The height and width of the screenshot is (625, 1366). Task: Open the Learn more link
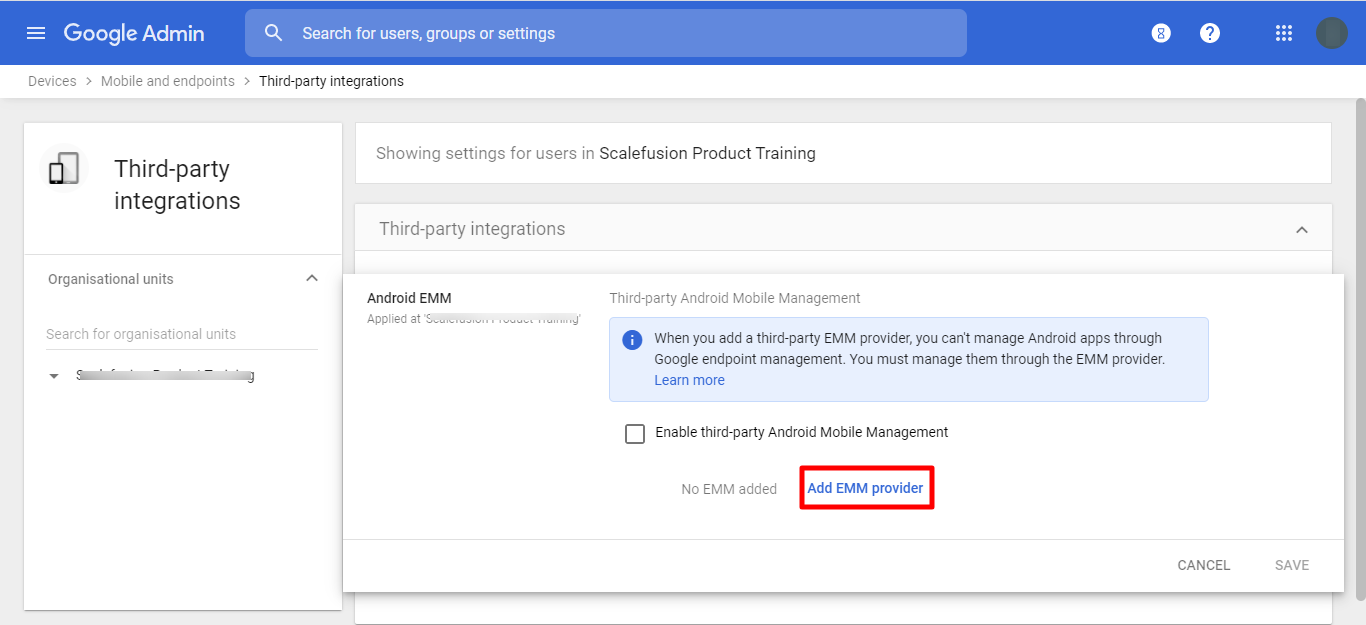[690, 380]
